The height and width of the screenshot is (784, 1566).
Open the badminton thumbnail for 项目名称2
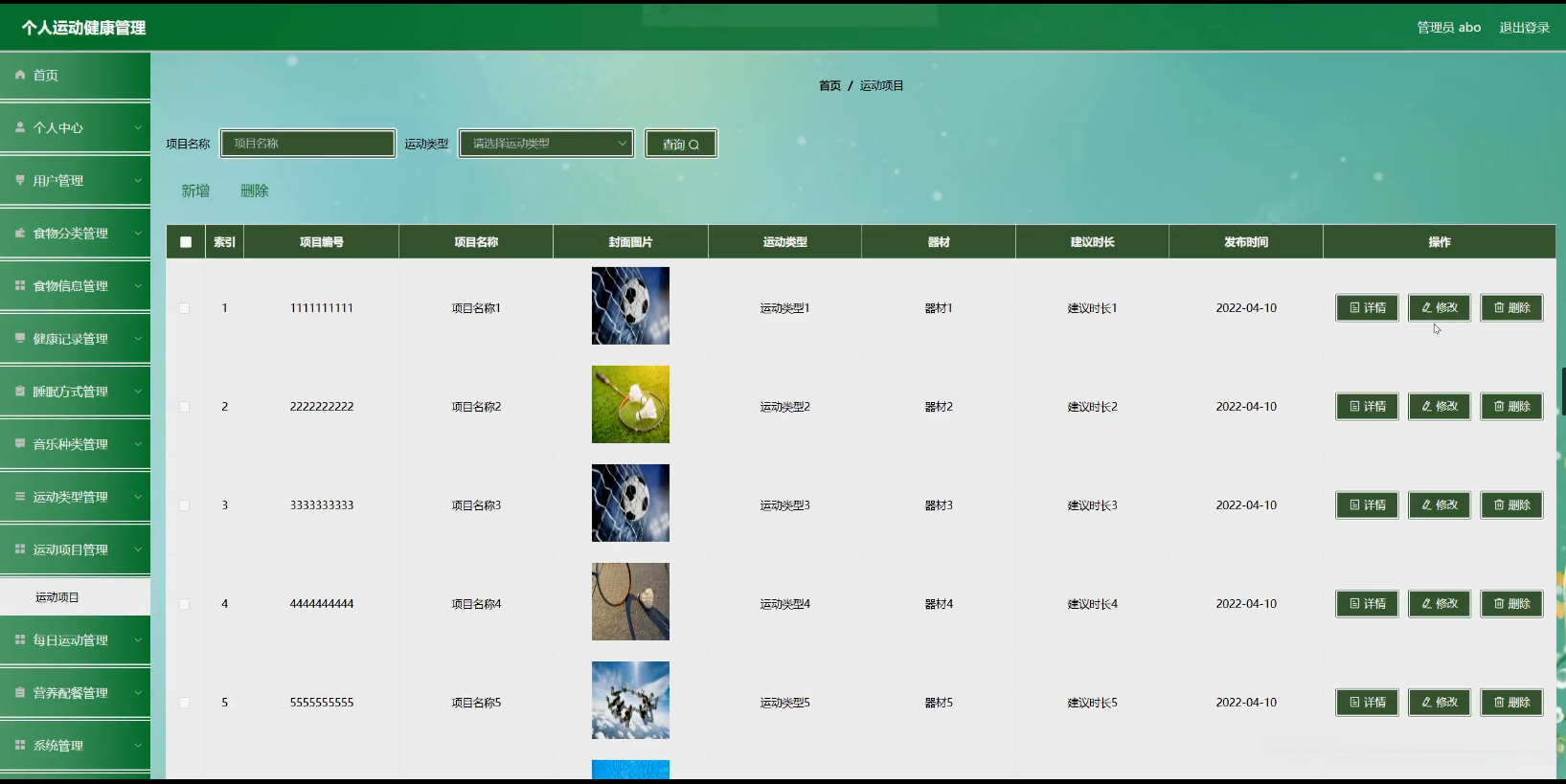630,404
